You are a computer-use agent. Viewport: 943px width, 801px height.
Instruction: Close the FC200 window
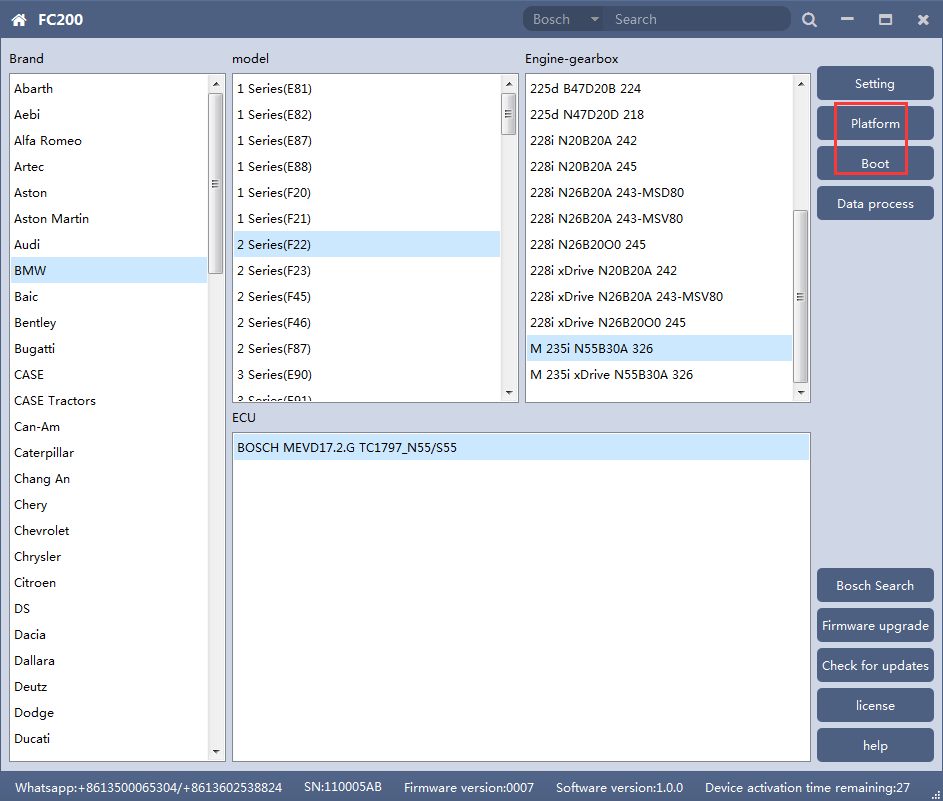(923, 20)
